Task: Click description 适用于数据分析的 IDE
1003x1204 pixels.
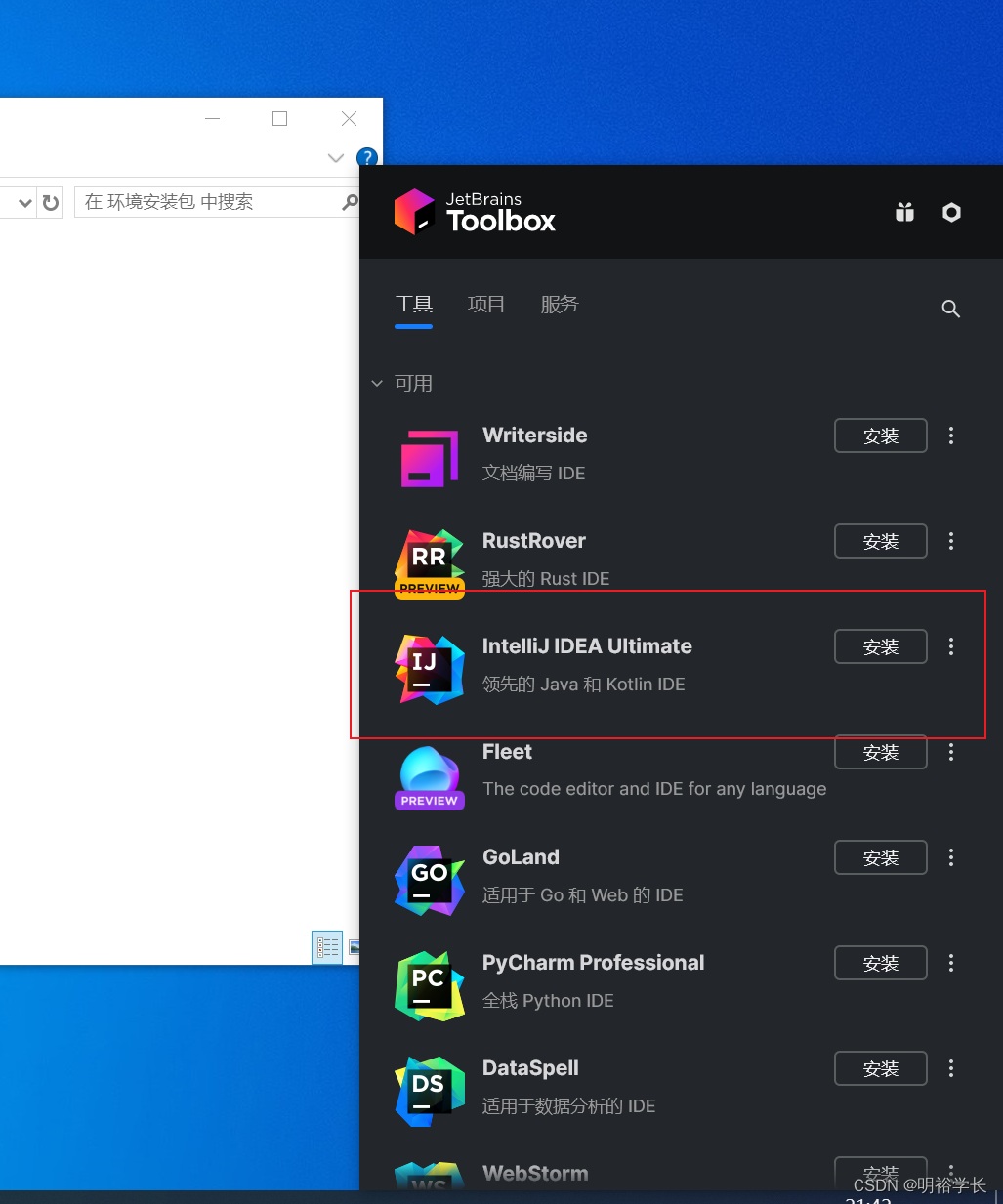Action: click(568, 1106)
